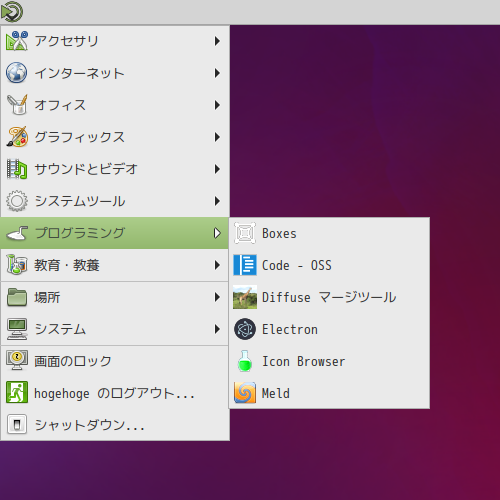
Task: Select the highlighted プログラミング category
Action: pyautogui.click(x=115, y=233)
